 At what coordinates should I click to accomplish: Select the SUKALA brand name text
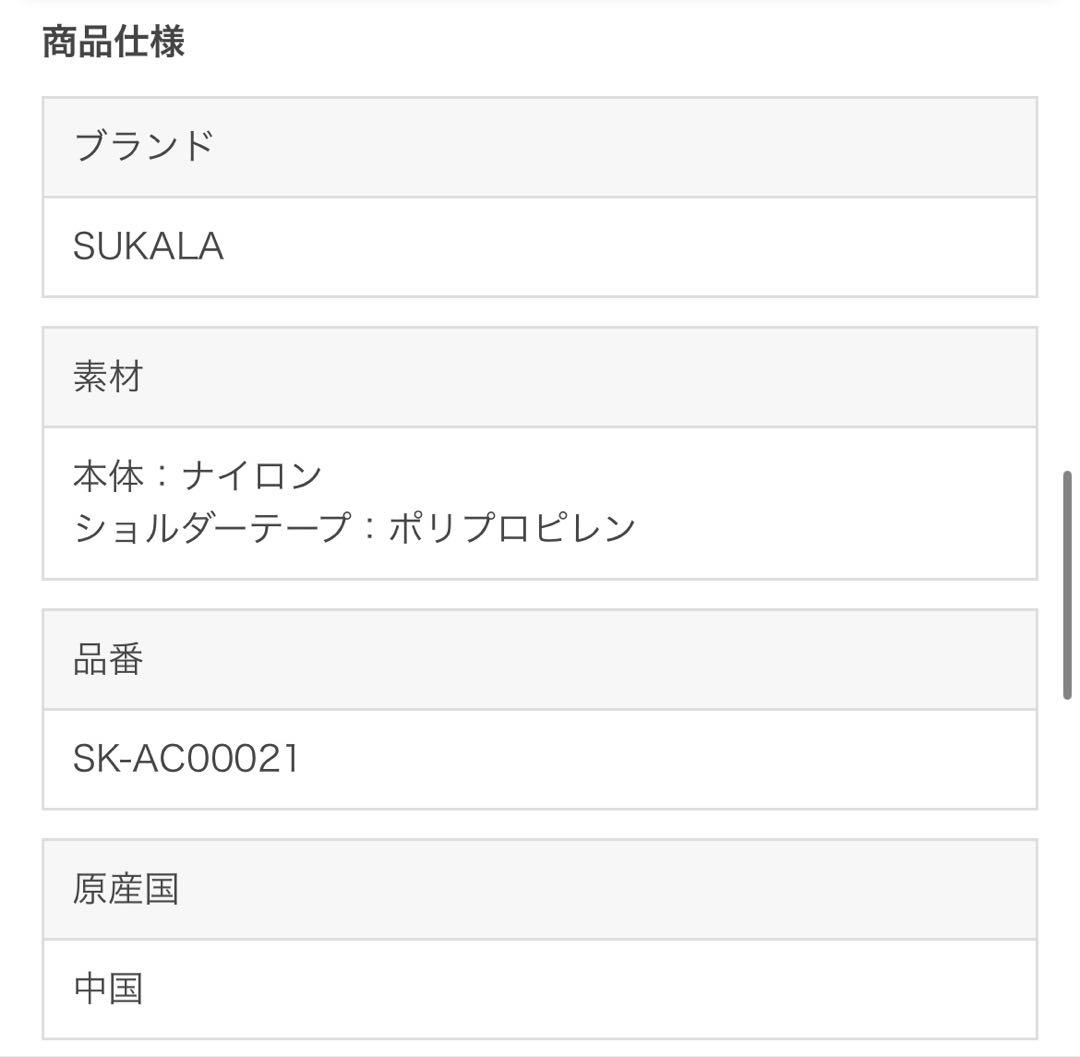(148, 247)
